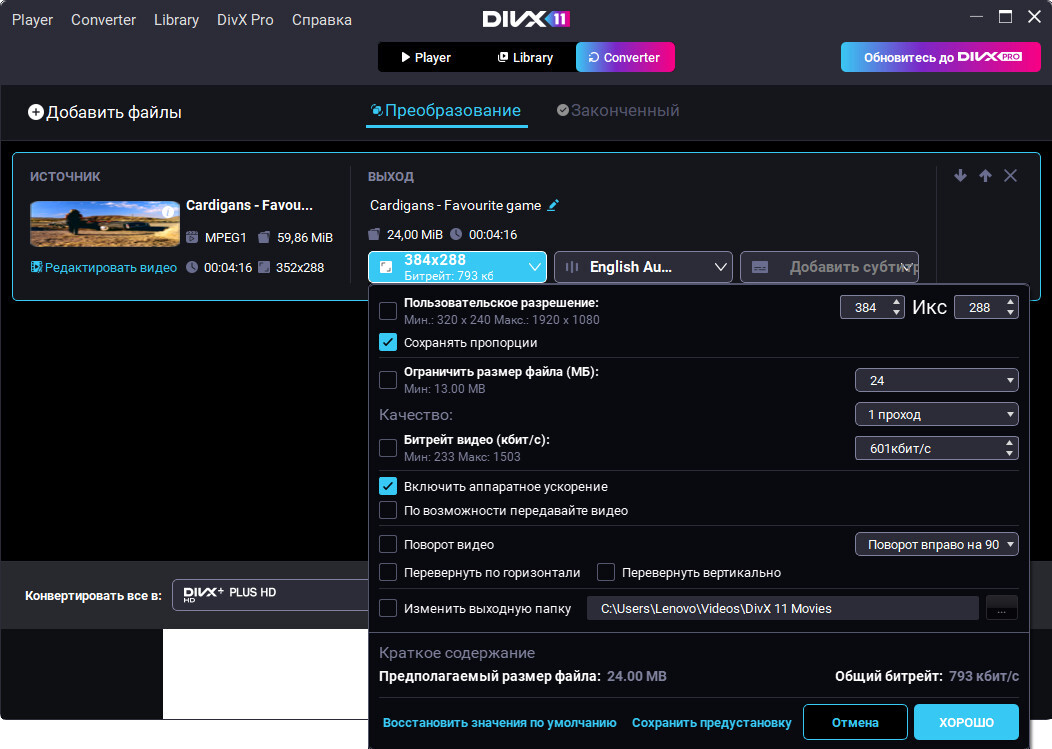Enable Битрейт видео checkbox
Viewport: 1052px width, 749px height.
tap(388, 448)
